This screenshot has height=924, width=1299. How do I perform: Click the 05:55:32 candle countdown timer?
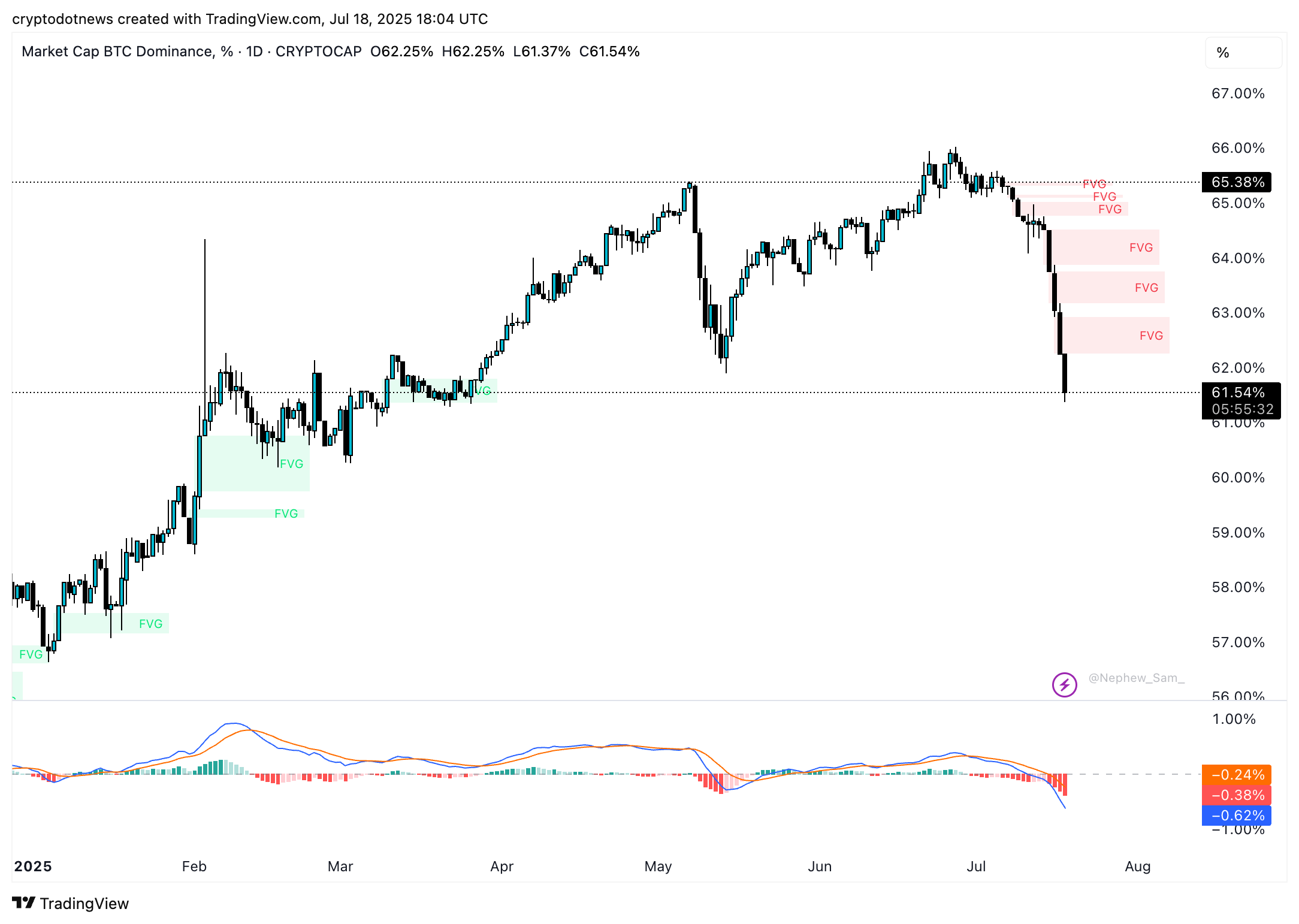[x=1242, y=409]
